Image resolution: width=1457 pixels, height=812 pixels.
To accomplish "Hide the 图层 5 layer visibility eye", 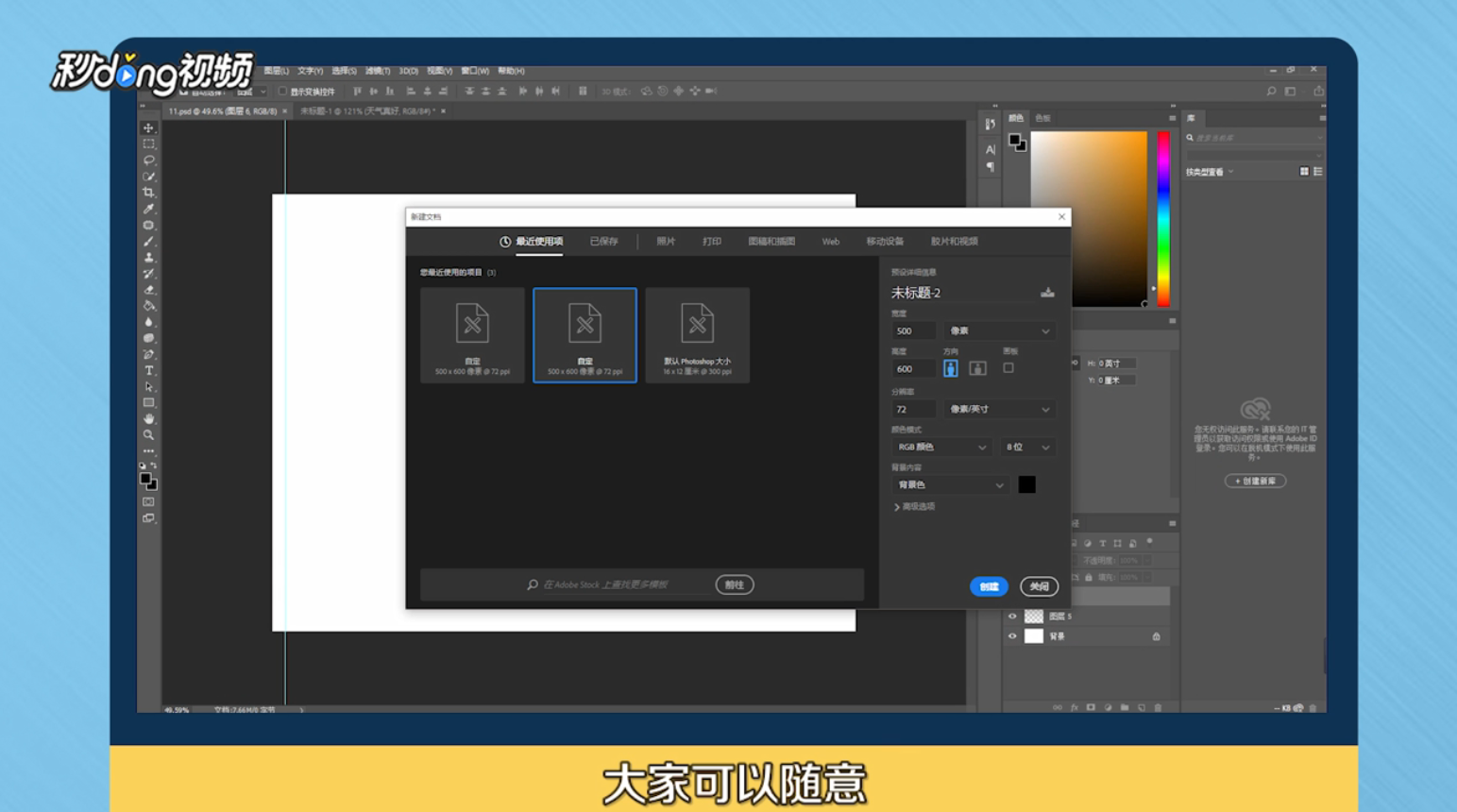I will click(1012, 617).
